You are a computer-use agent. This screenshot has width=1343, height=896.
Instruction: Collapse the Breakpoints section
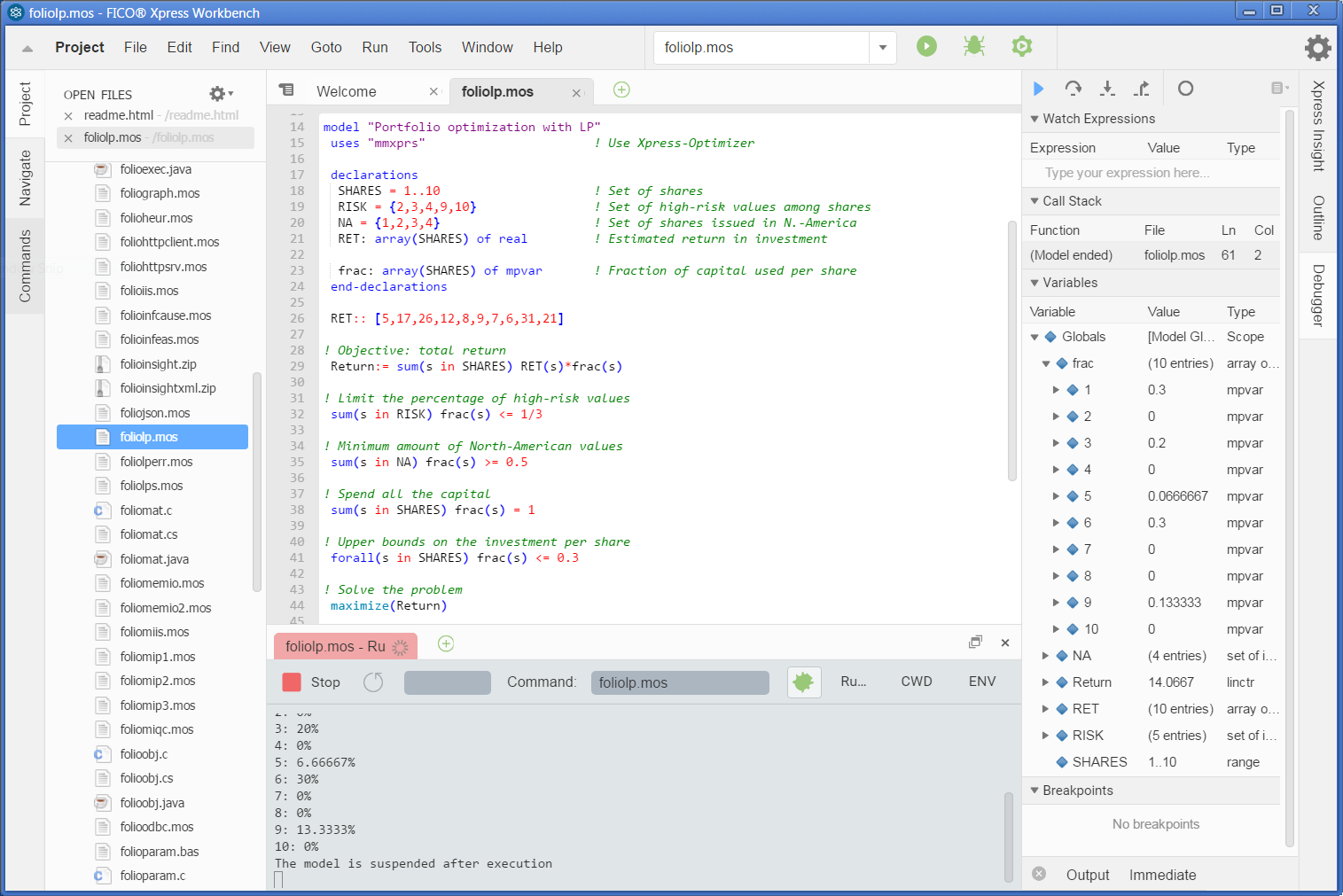(1034, 791)
